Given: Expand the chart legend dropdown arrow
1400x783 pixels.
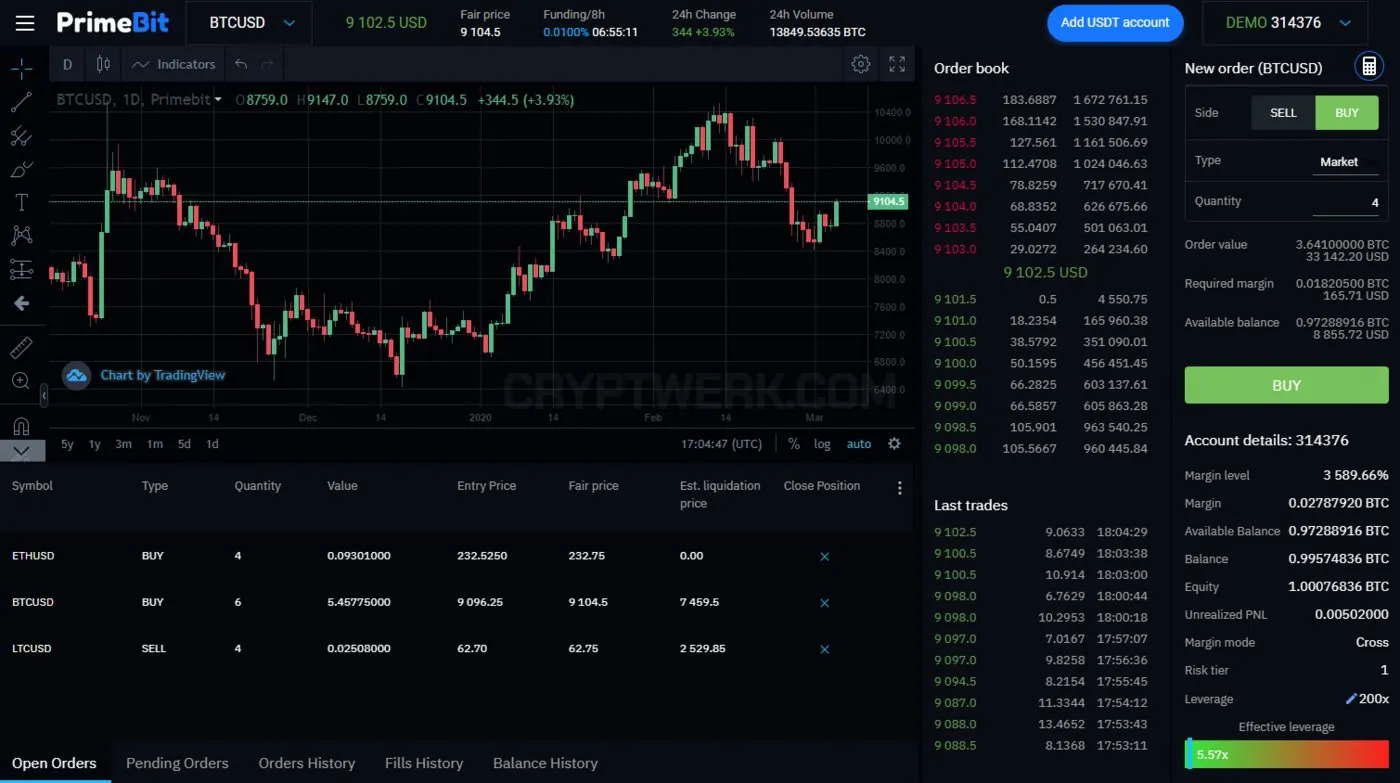Looking at the screenshot, I should [x=218, y=100].
